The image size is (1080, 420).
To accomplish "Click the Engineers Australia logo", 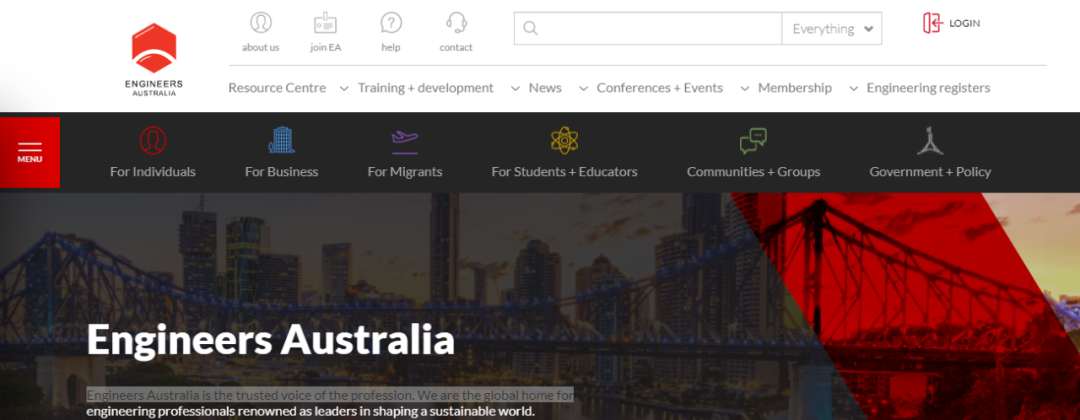I will (x=154, y=59).
